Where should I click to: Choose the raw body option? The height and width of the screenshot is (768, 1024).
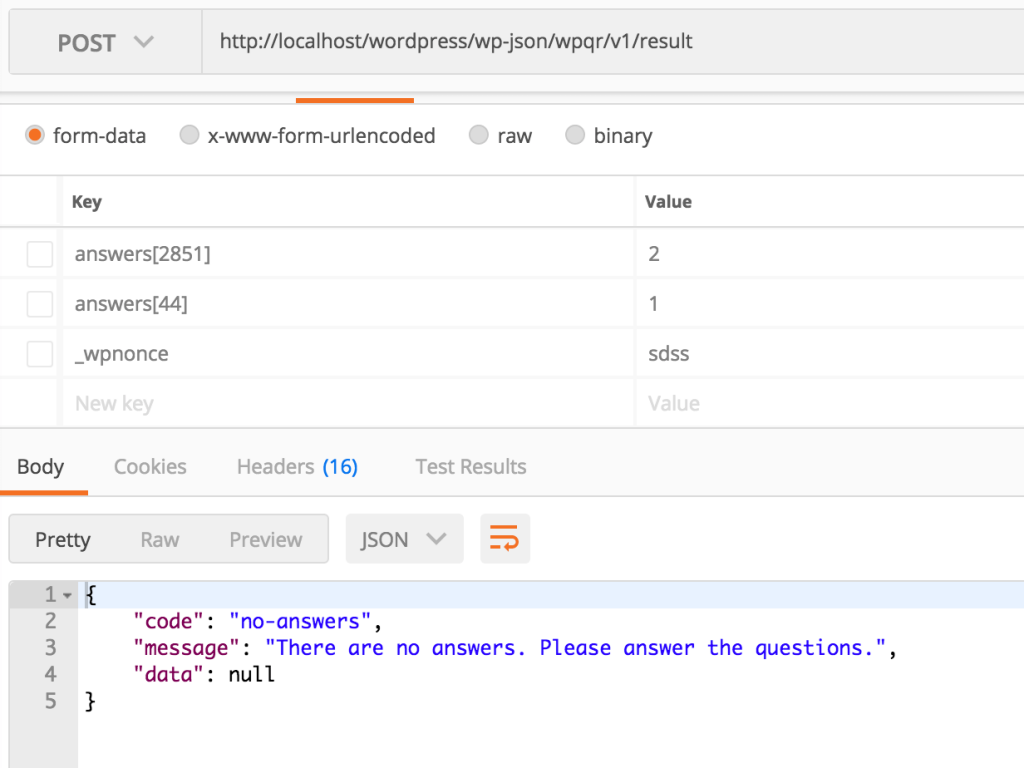479,135
